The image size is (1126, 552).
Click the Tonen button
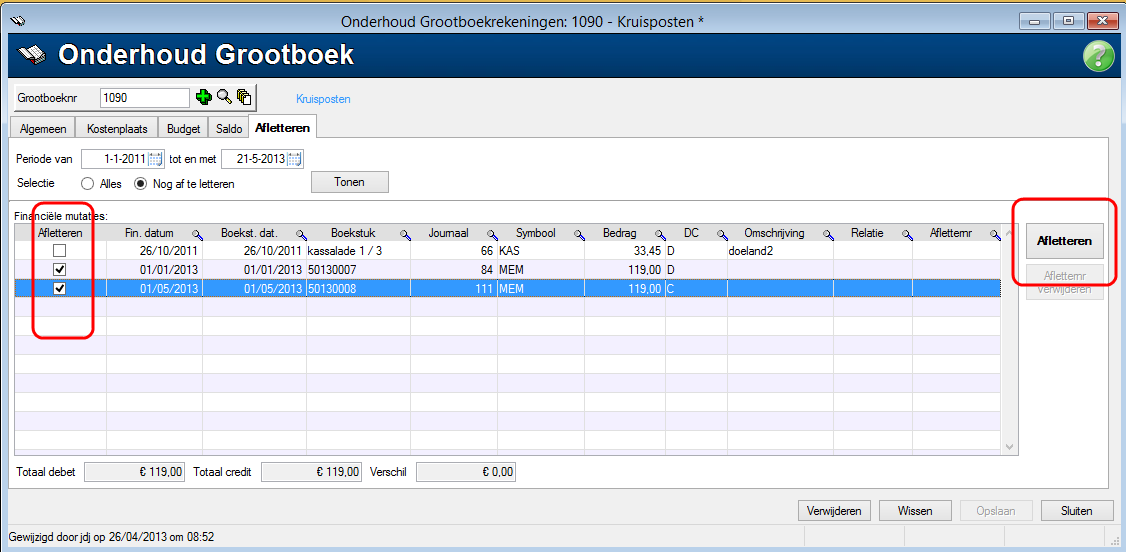click(350, 182)
